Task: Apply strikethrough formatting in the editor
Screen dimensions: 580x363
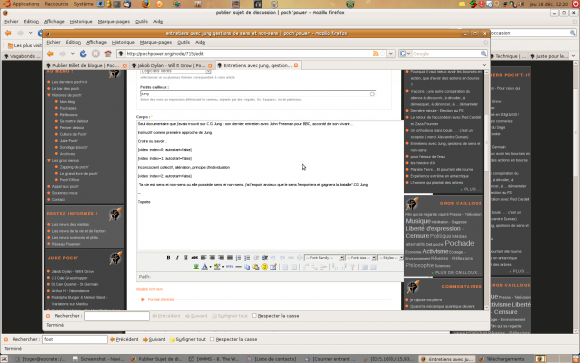Action: (195, 258)
